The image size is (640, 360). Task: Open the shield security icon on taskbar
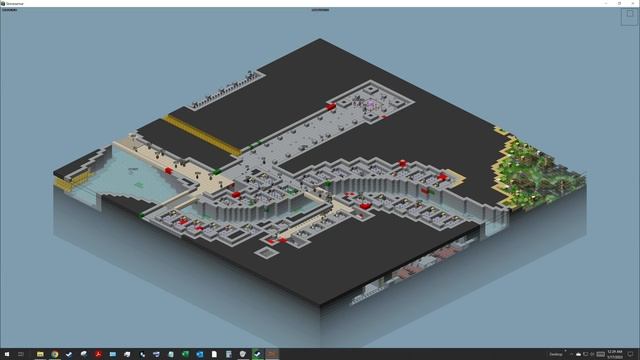point(243,354)
